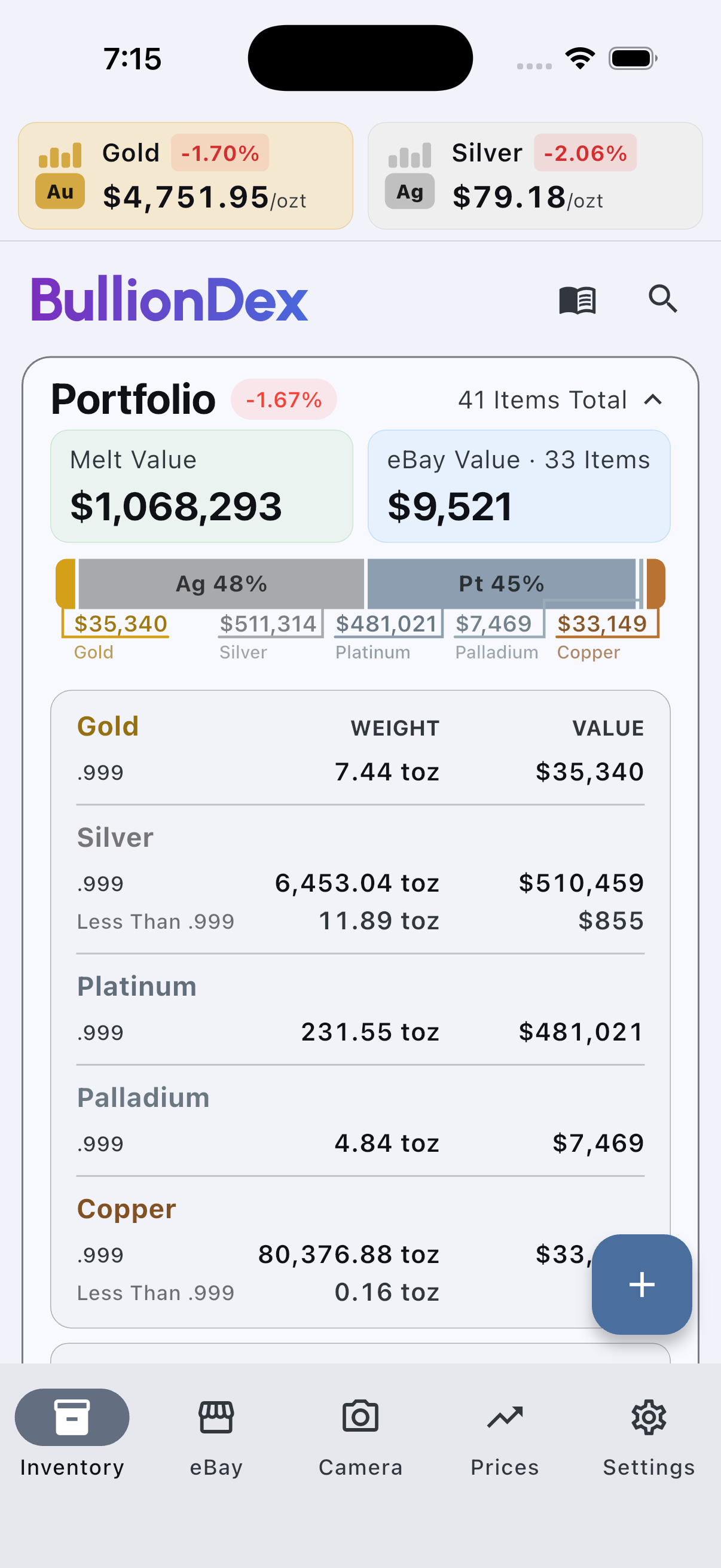Viewport: 721px width, 1568px height.
Task: Tap the WEIGHT column header
Action: coord(395,728)
